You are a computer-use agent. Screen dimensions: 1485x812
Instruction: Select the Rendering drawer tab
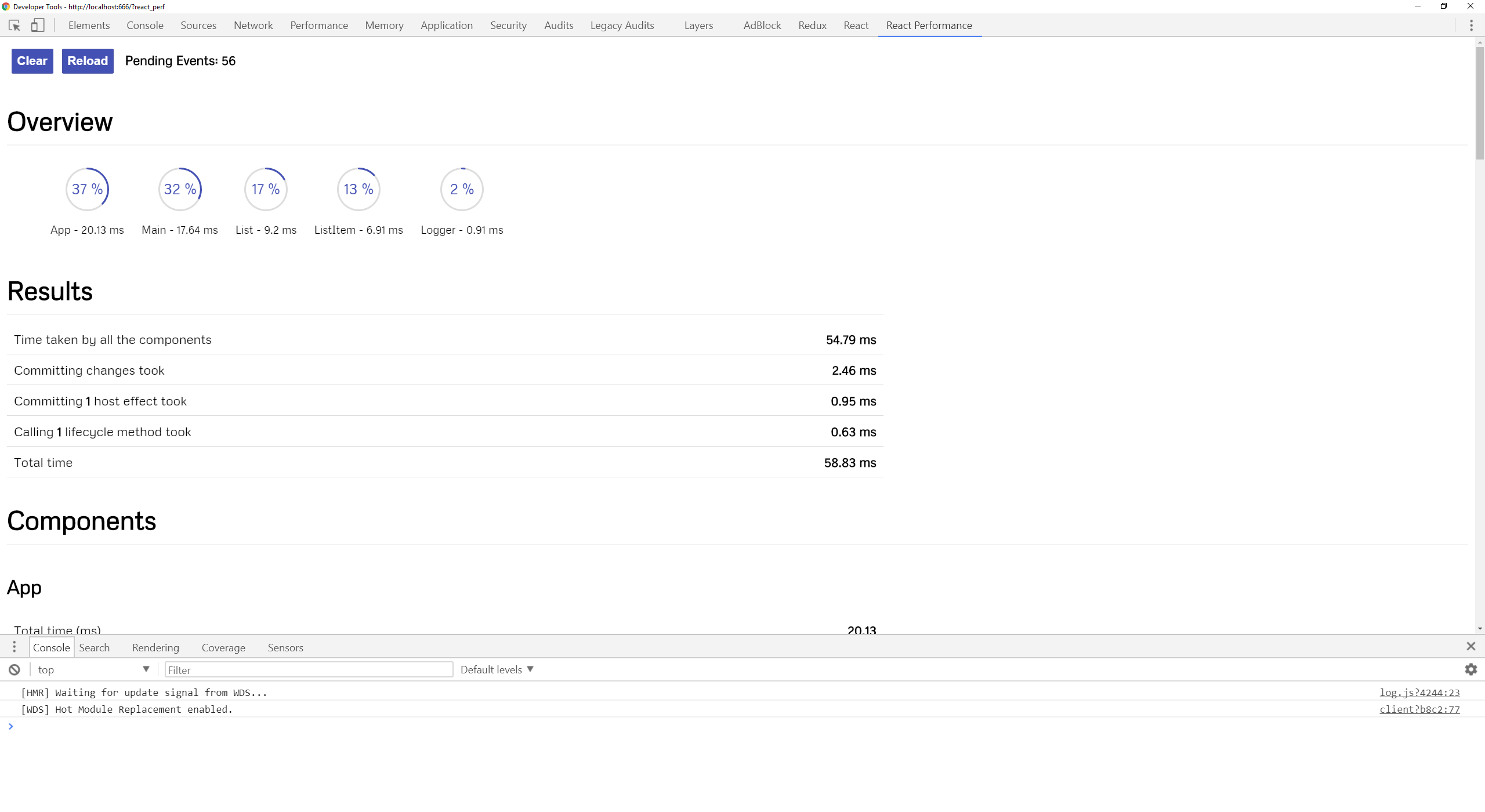click(155, 648)
